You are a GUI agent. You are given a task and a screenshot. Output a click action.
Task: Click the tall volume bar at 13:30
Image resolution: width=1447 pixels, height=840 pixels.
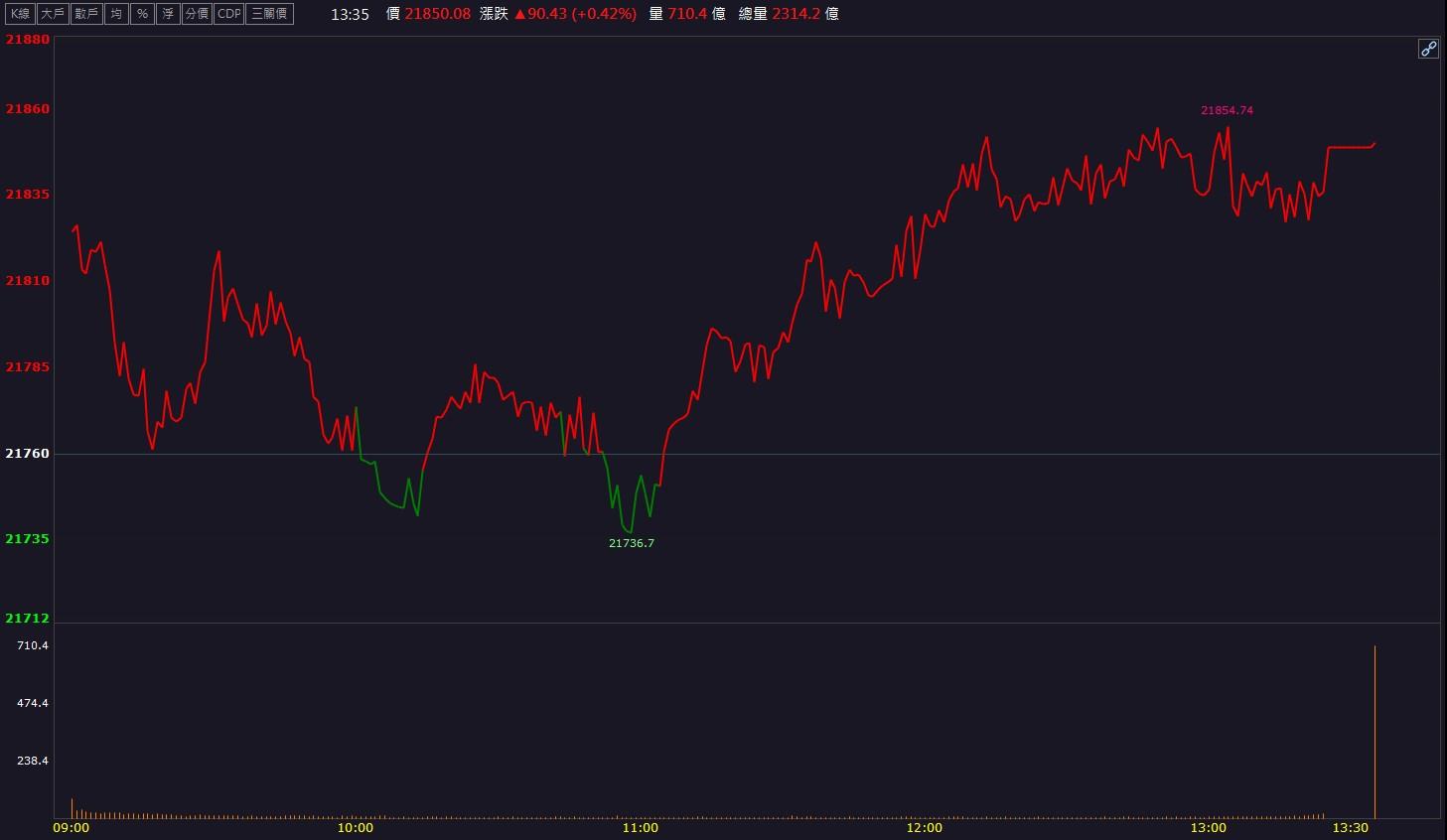coord(1375,731)
